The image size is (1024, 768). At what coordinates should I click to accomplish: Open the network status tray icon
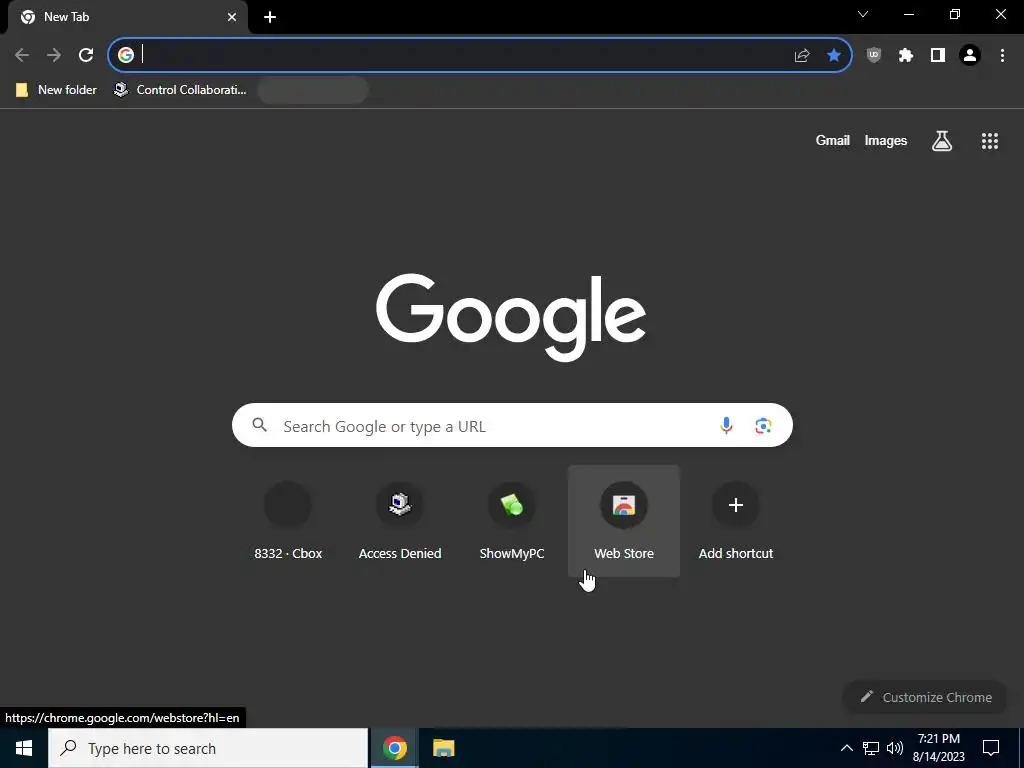pyautogui.click(x=871, y=748)
